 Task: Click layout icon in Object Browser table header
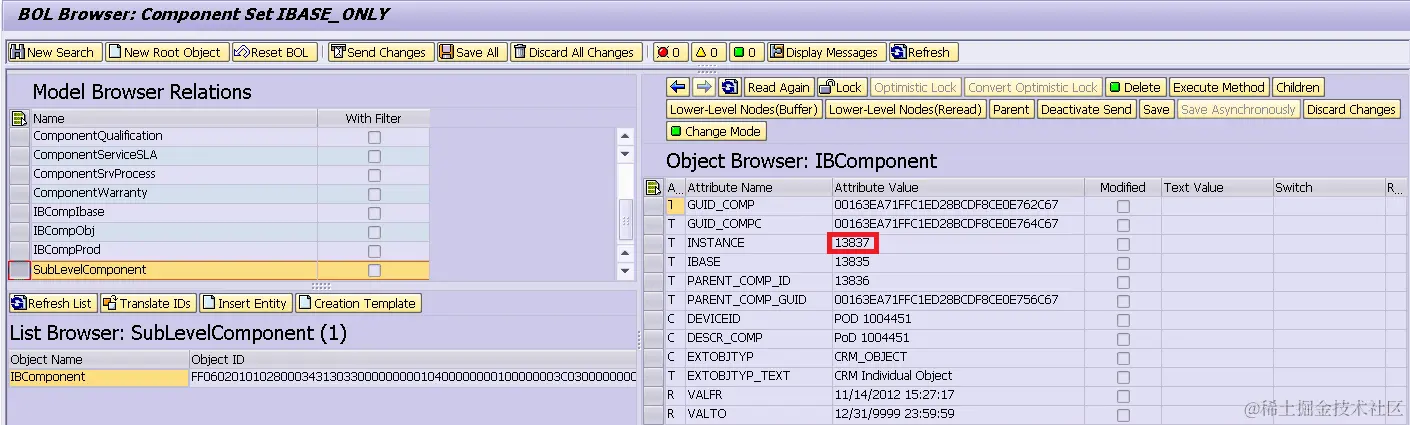pos(654,187)
